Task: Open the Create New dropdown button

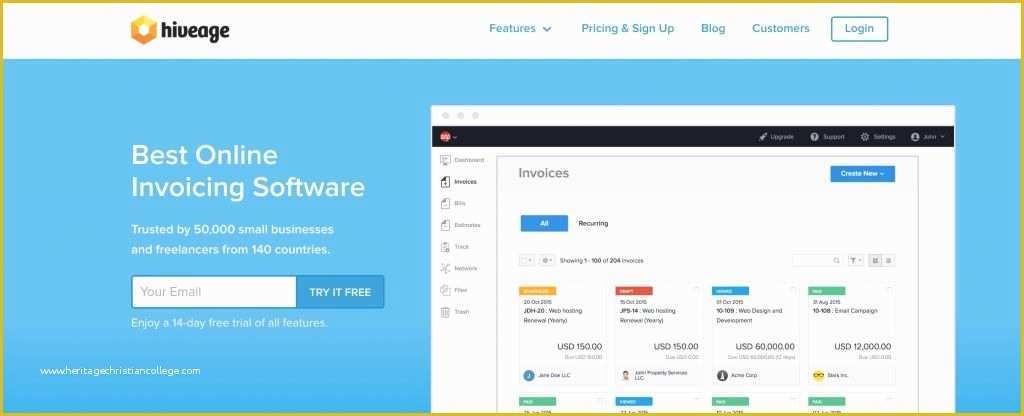Action: tap(863, 174)
